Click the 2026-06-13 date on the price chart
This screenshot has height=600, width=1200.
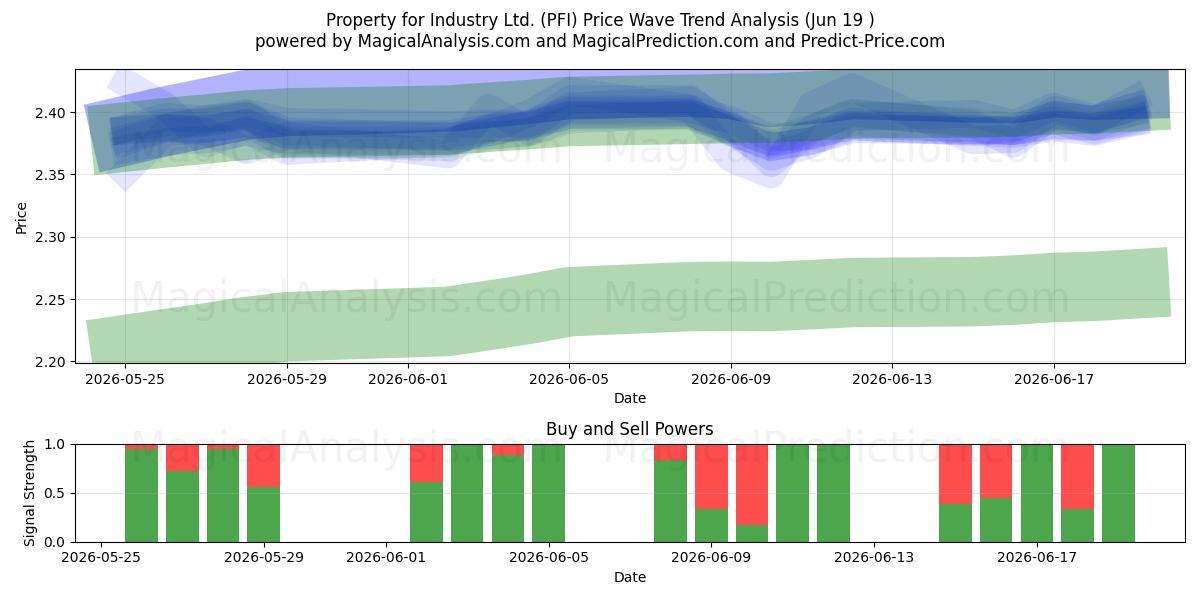(892, 379)
